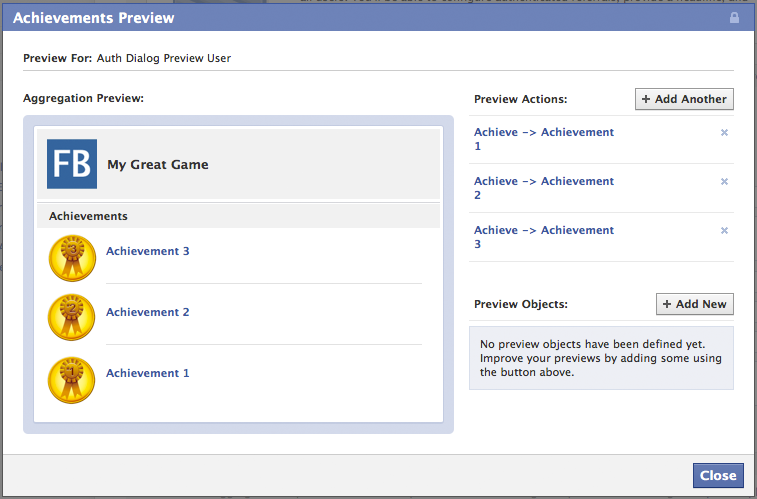Open the Achievement 3 link

(x=147, y=251)
